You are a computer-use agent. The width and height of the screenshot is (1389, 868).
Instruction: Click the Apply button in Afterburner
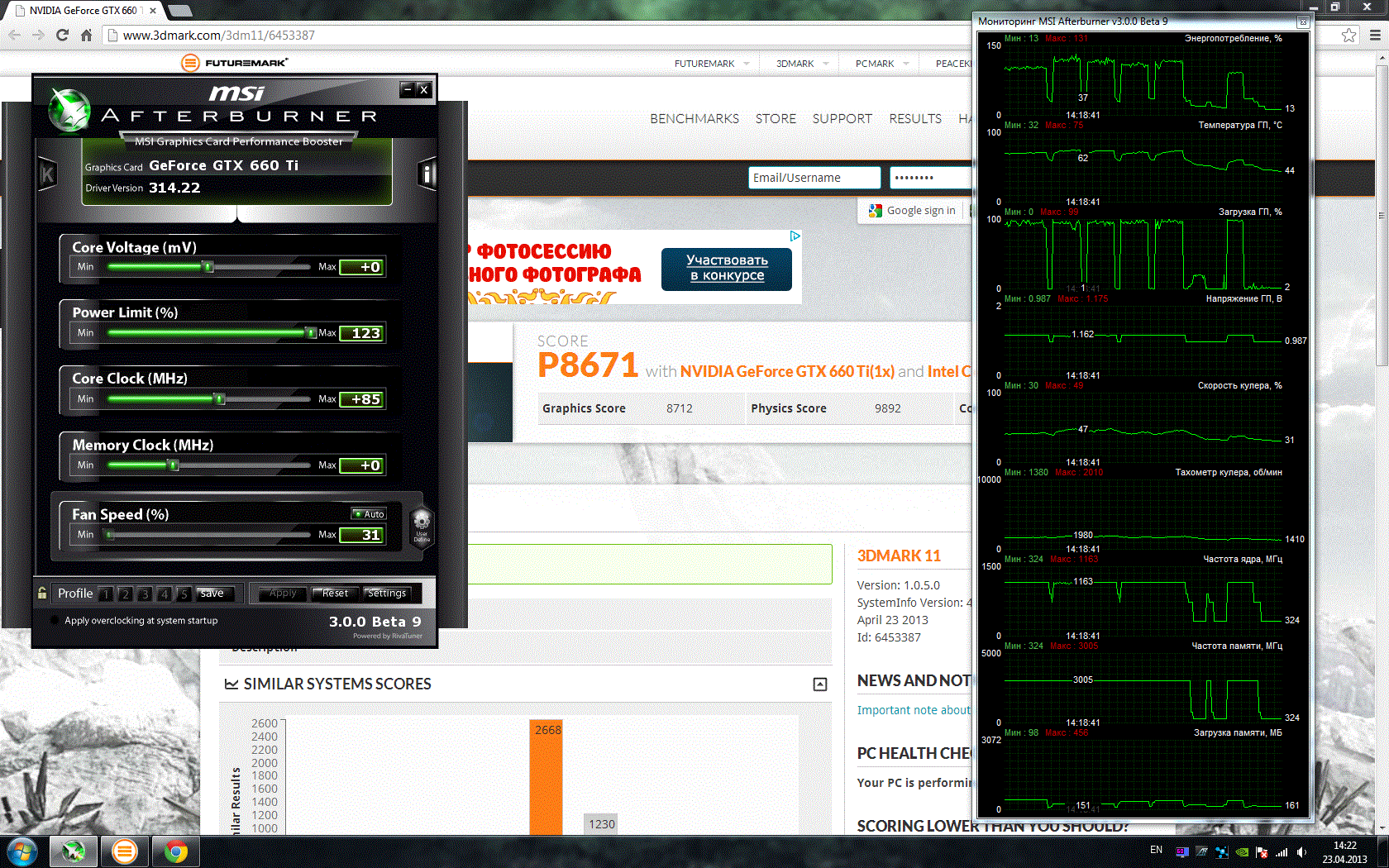[x=283, y=594]
